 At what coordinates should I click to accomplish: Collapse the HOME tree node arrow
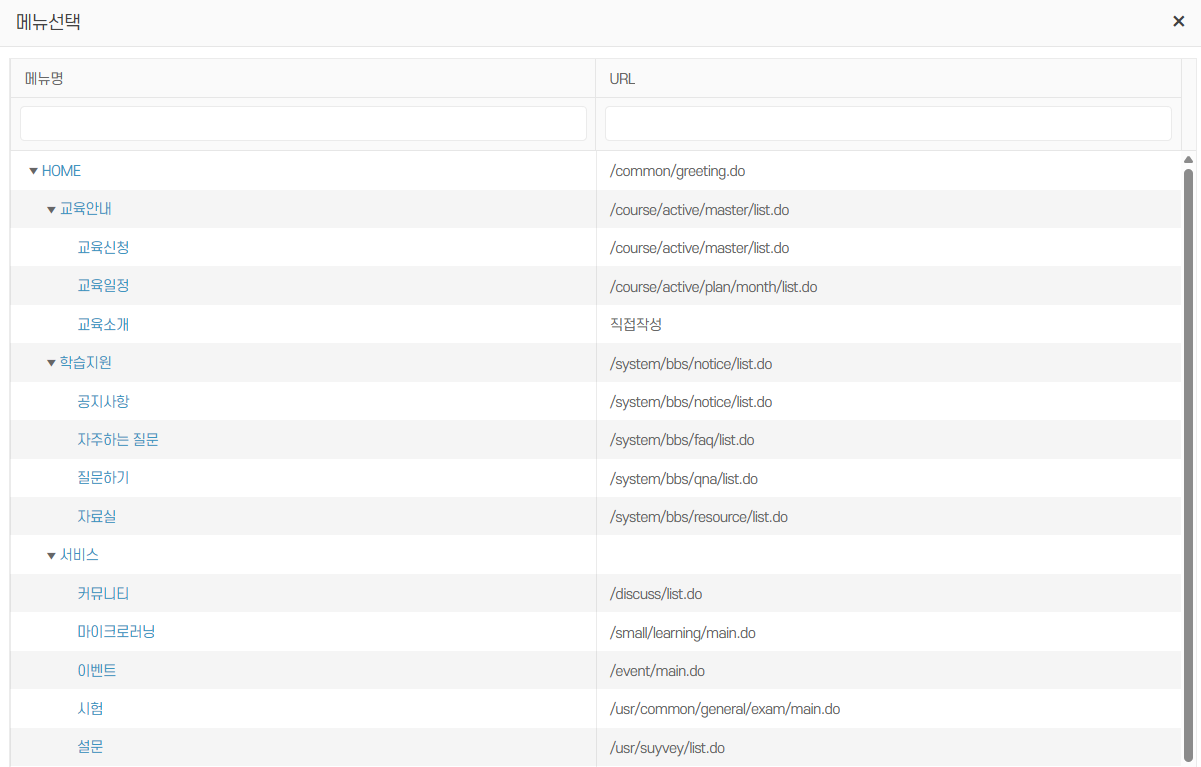33,171
